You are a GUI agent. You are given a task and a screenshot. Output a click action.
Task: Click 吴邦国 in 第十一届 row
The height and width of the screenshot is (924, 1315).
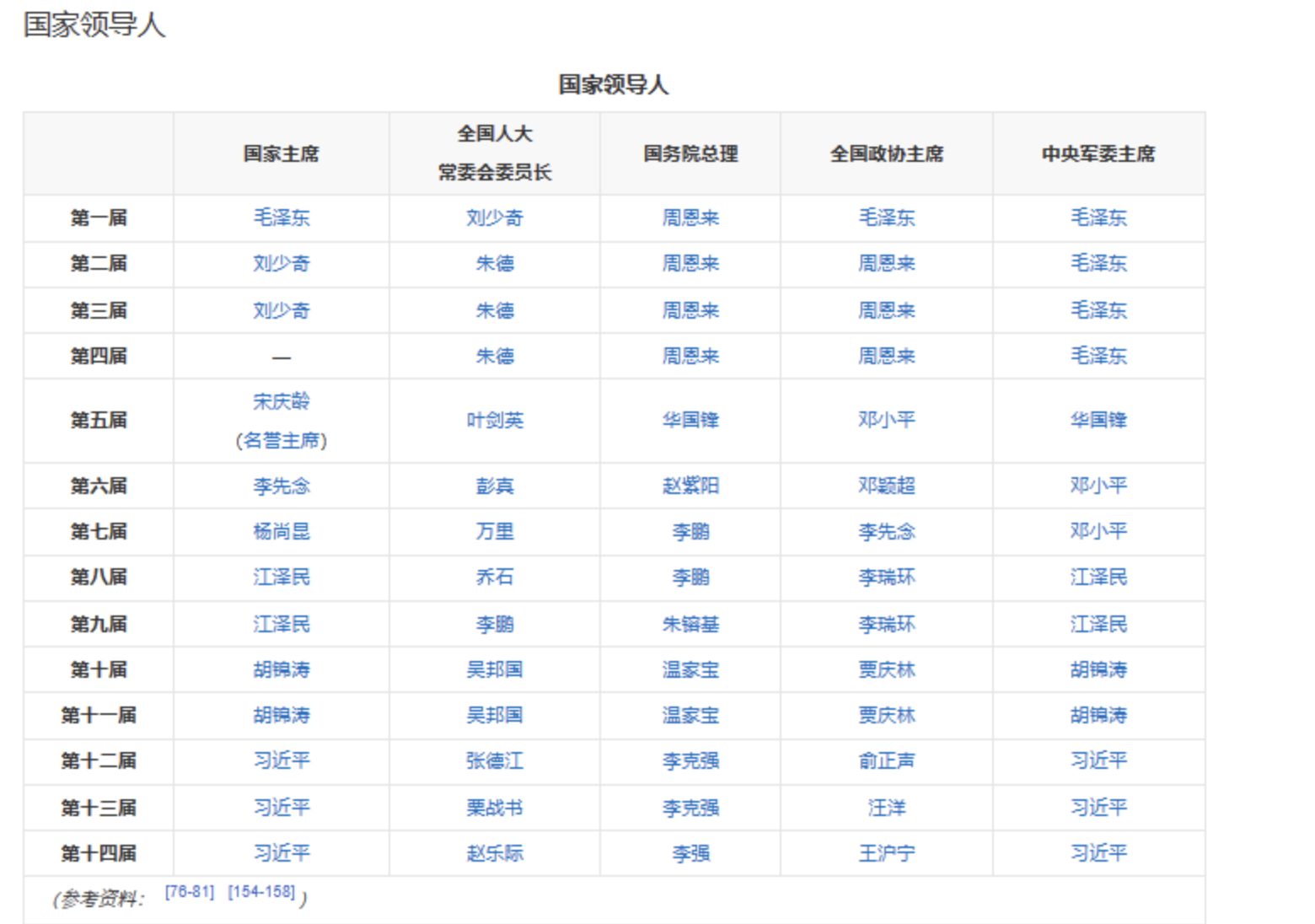[495, 715]
